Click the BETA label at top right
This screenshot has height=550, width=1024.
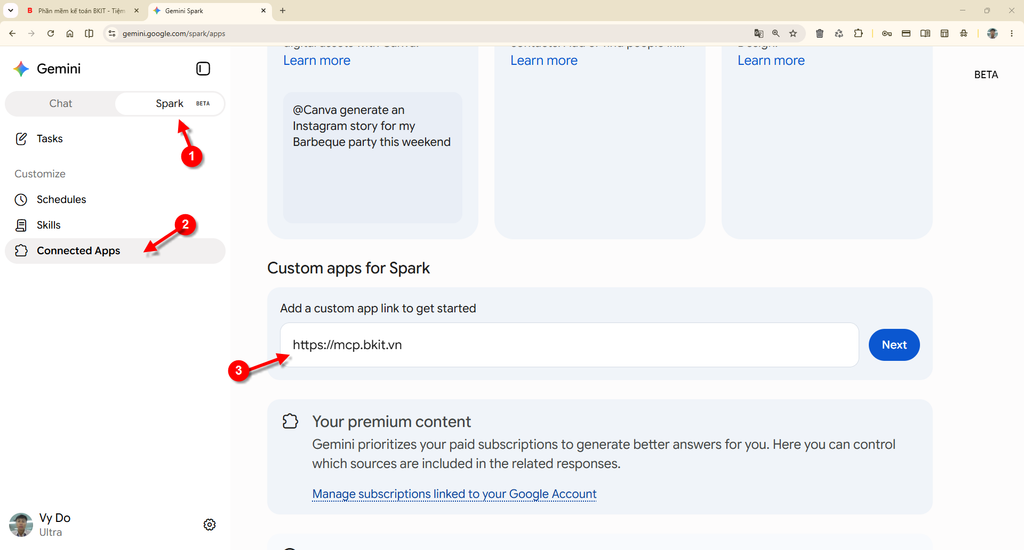[x=986, y=74]
